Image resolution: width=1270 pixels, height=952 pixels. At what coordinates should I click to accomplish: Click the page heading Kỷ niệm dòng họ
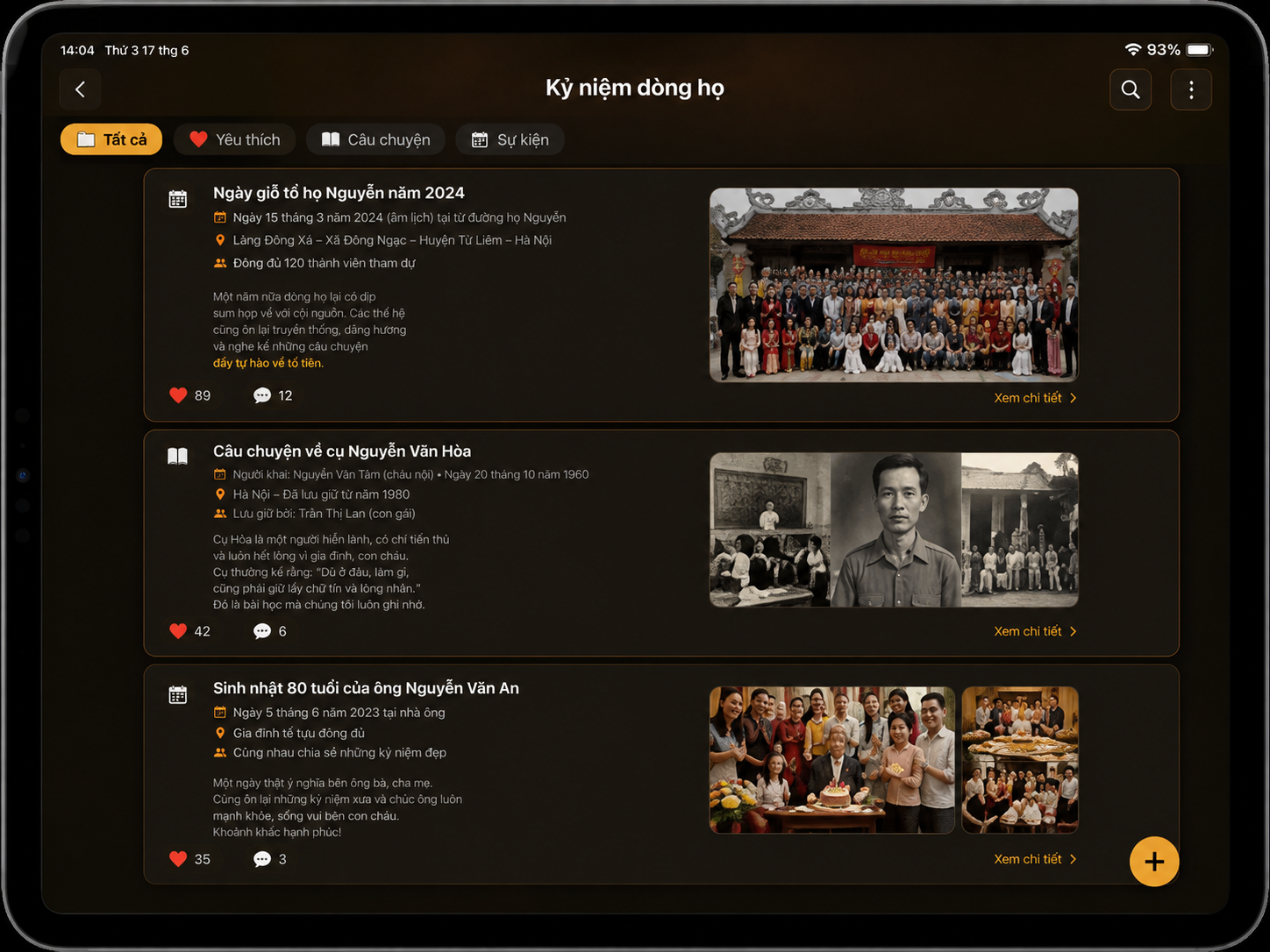[x=635, y=89]
